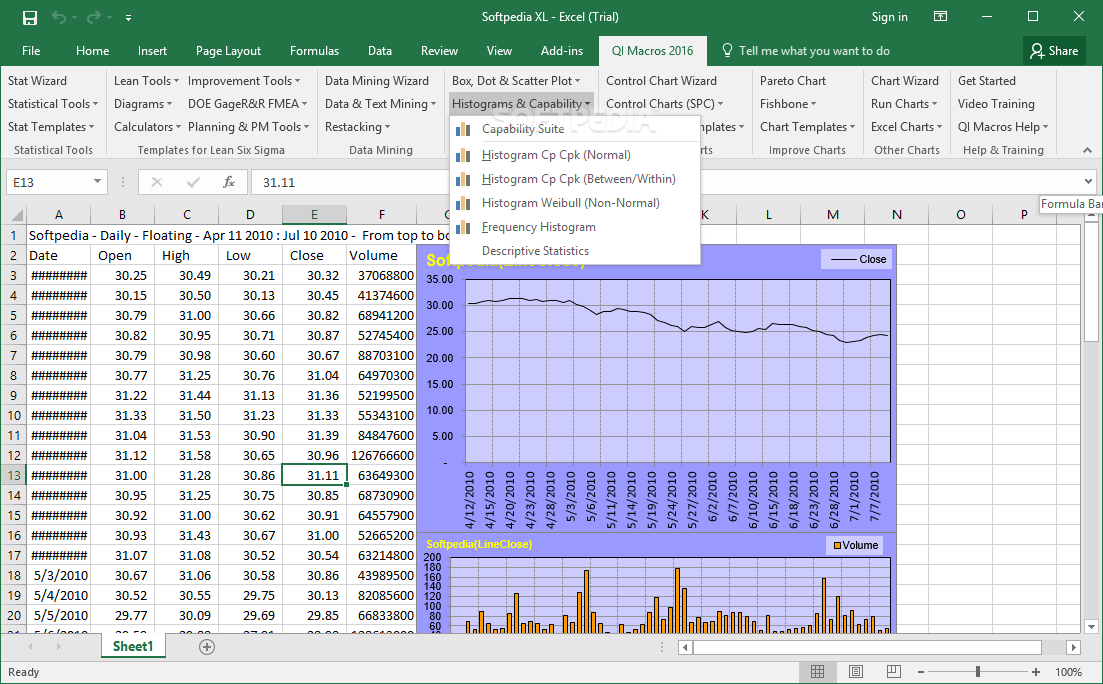
Task: Expand the Statistical Tools dropdown
Action: point(53,104)
